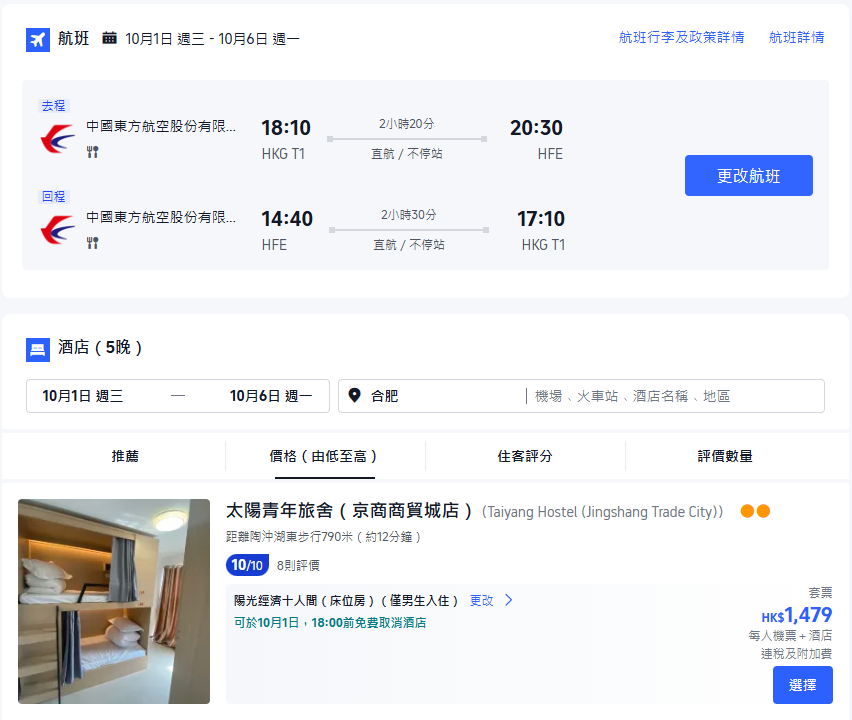Click the 更改航班 button
Screen dimensions: 852x720
point(748,175)
